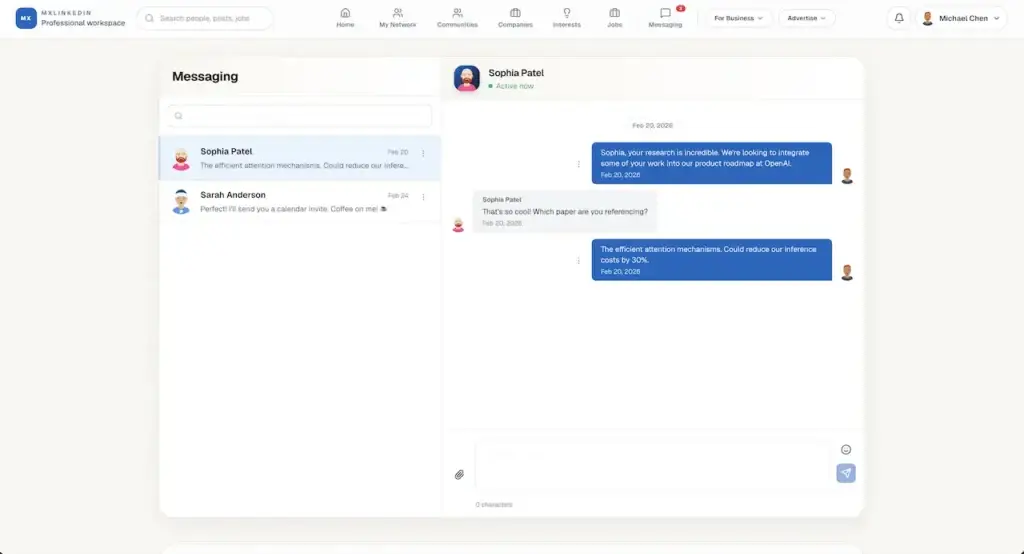Open the Michael Chen account dropdown chevron
Screen dimensions: 1024x554
(997, 18)
